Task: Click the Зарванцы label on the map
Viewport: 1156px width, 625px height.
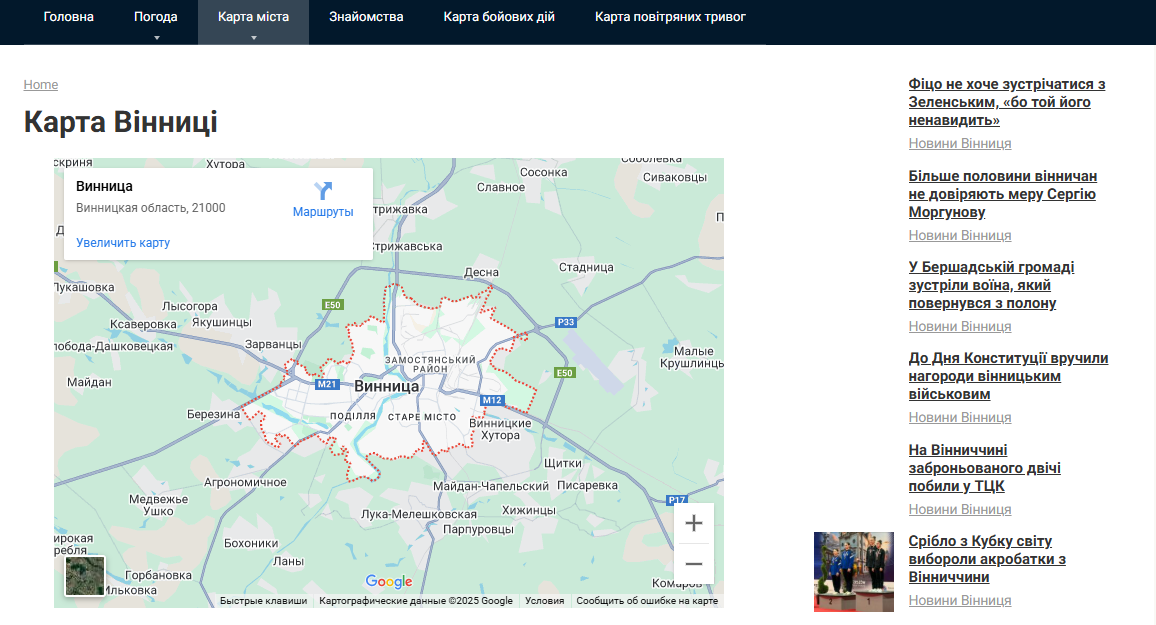Action: tap(273, 344)
